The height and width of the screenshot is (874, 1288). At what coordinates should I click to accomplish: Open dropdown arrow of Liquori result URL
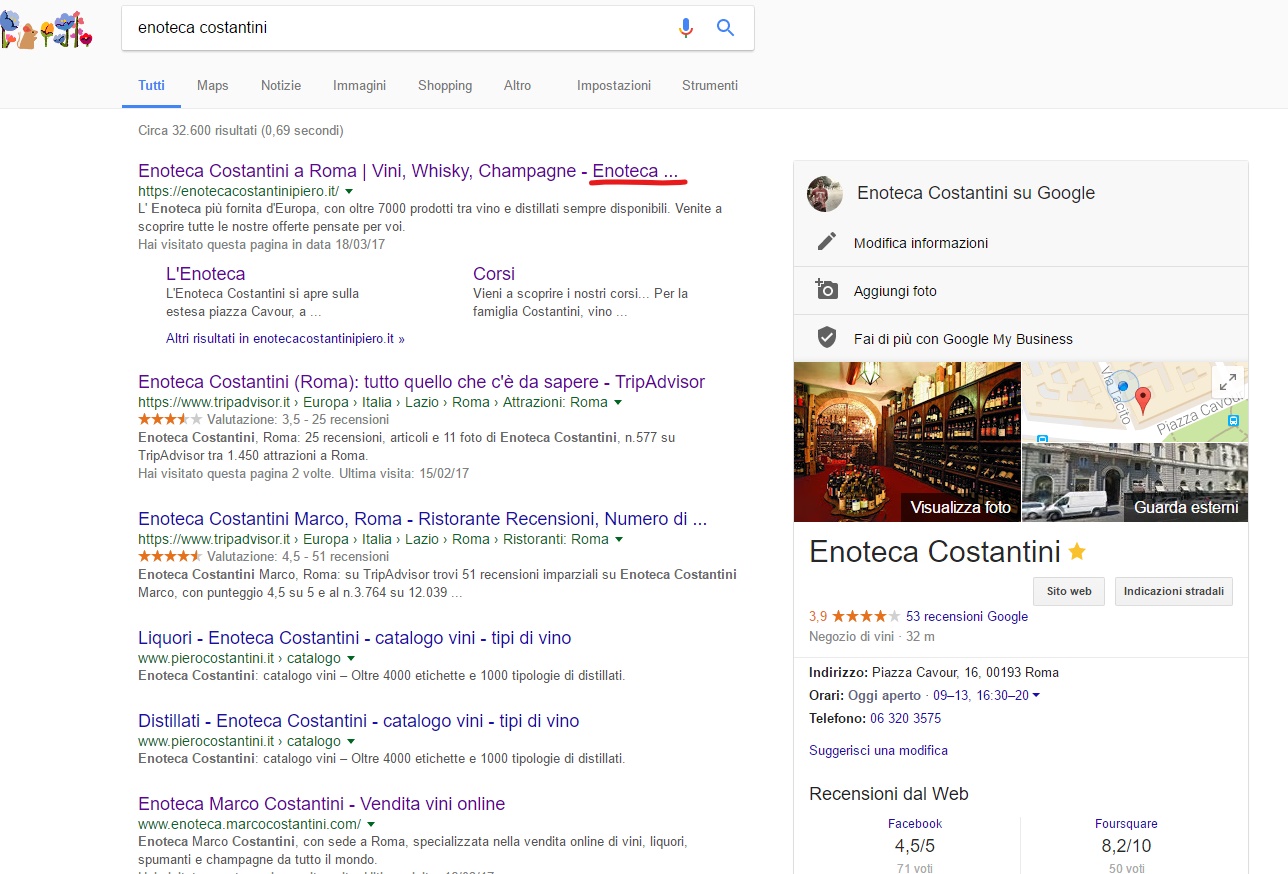click(350, 659)
